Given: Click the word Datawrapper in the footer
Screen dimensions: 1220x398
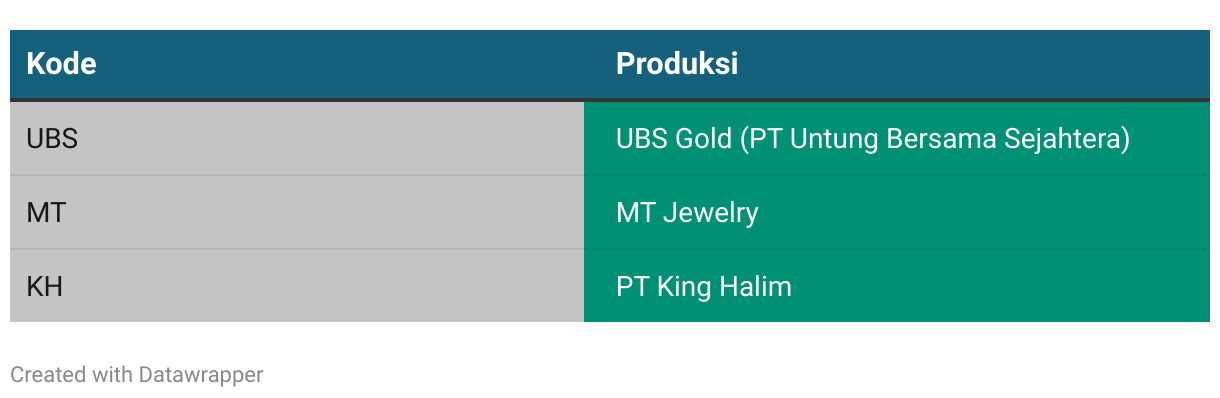Looking at the screenshot, I should (x=201, y=375).
